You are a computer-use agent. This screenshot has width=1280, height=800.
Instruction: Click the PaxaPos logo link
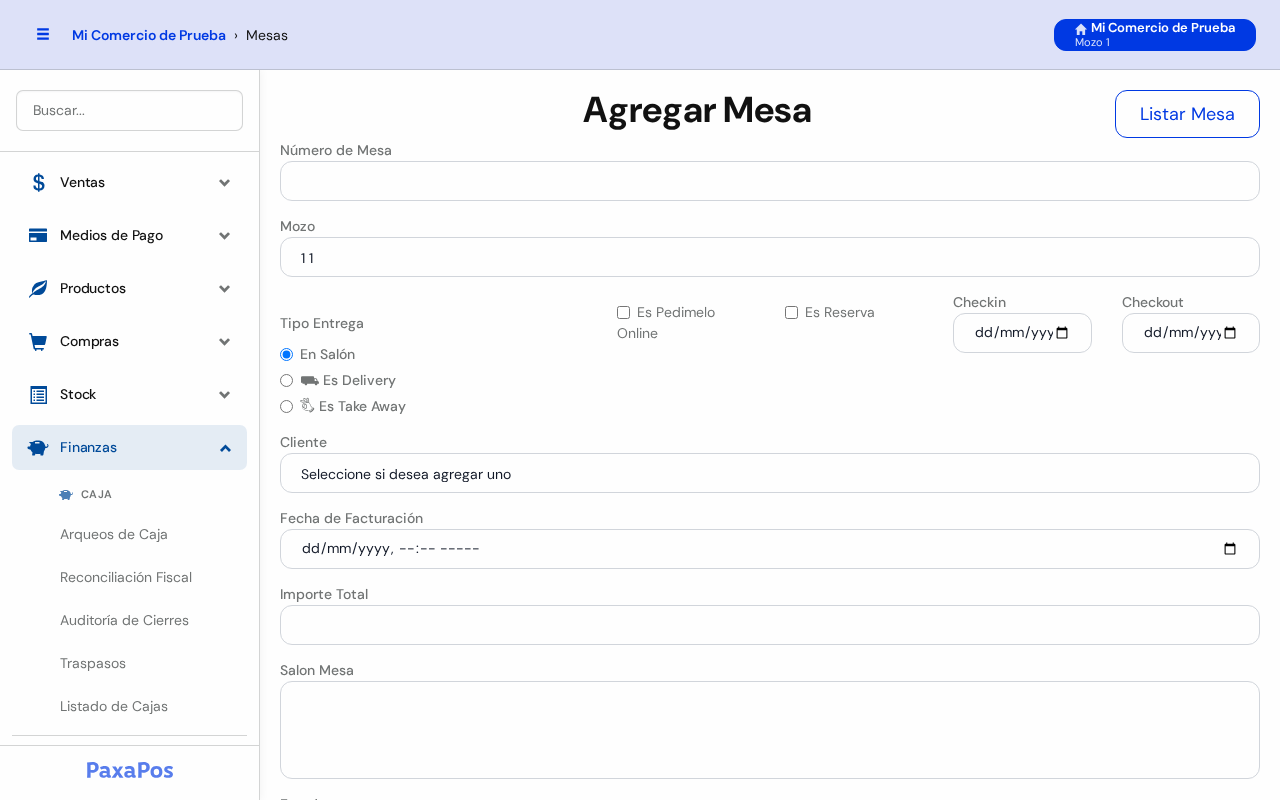130,770
